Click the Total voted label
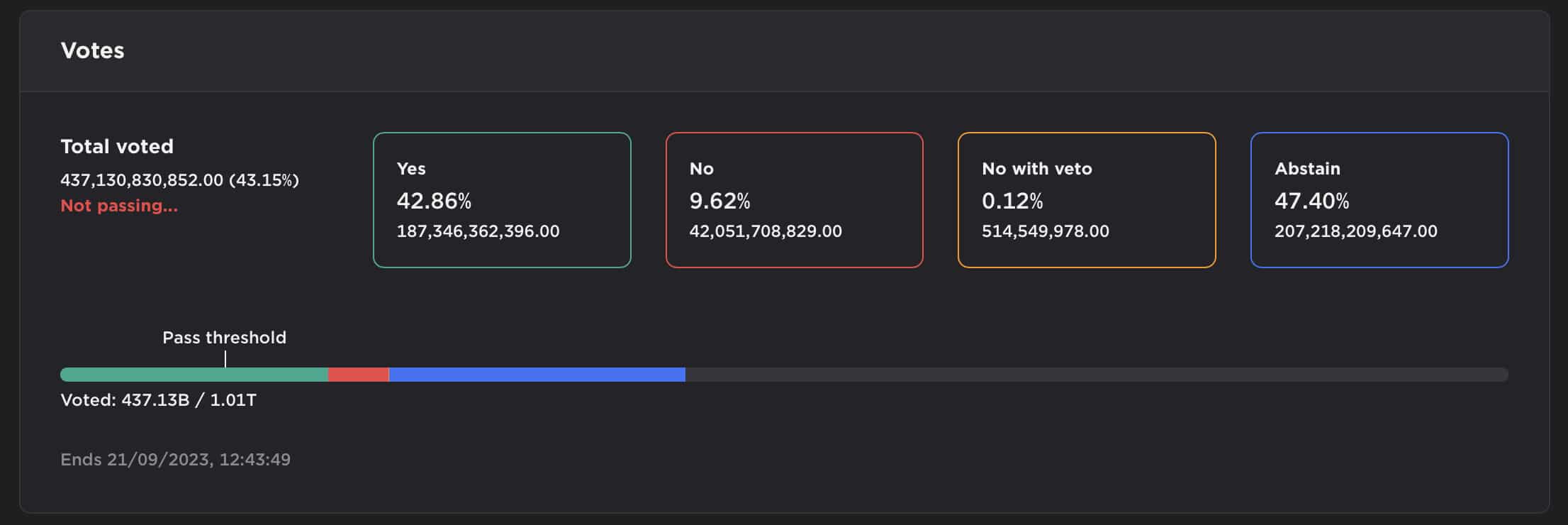Screen dimensions: 1568x525 [117, 146]
